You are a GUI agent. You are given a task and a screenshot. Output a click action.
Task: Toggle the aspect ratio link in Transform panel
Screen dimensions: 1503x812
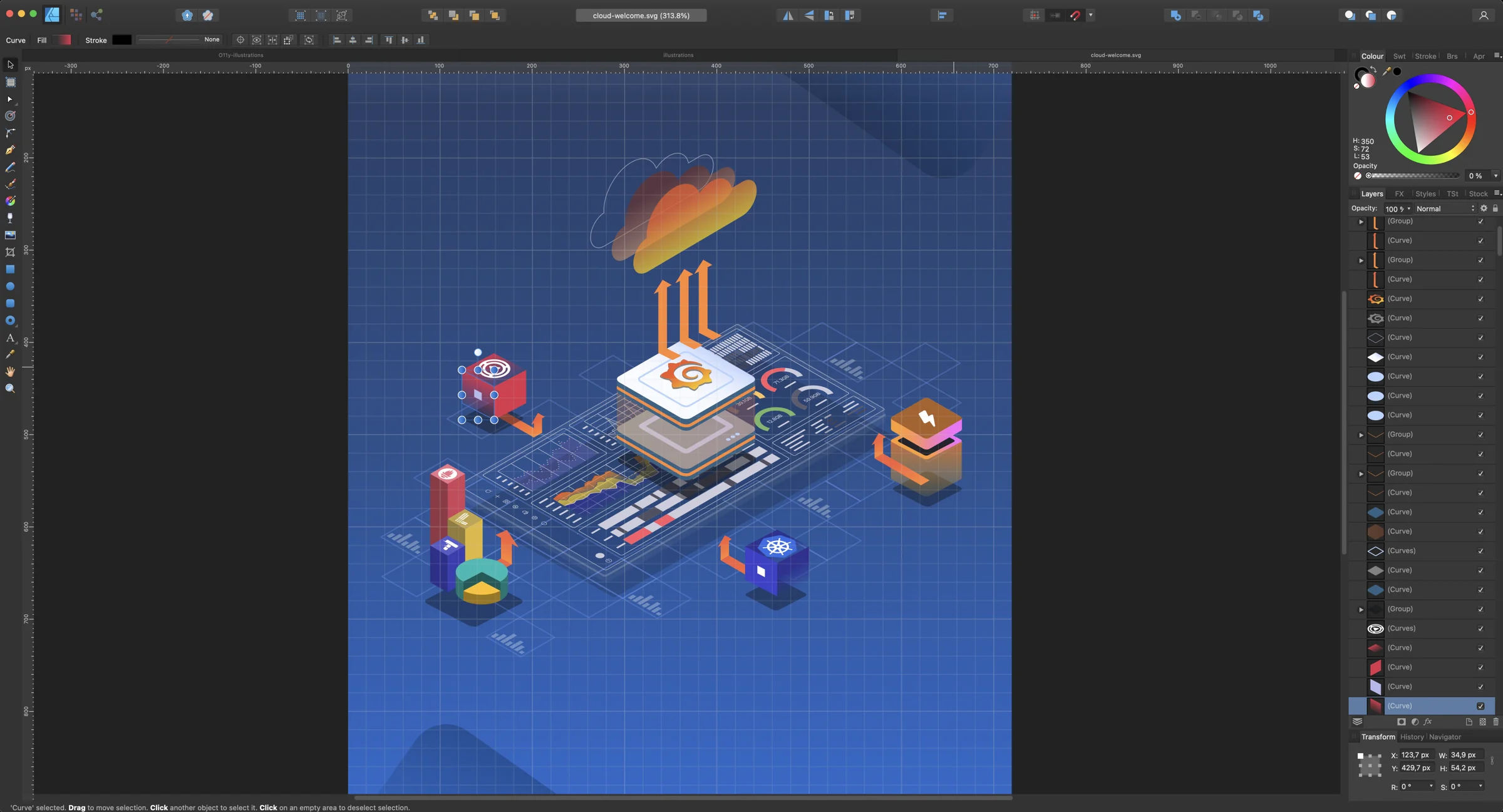(x=1492, y=761)
